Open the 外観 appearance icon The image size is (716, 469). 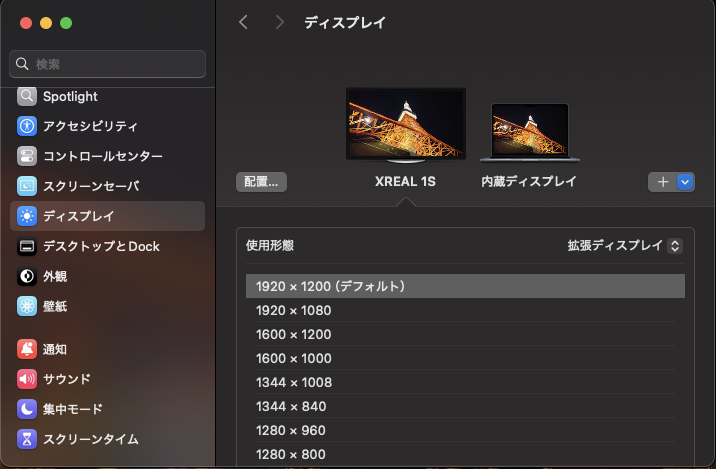point(27,277)
